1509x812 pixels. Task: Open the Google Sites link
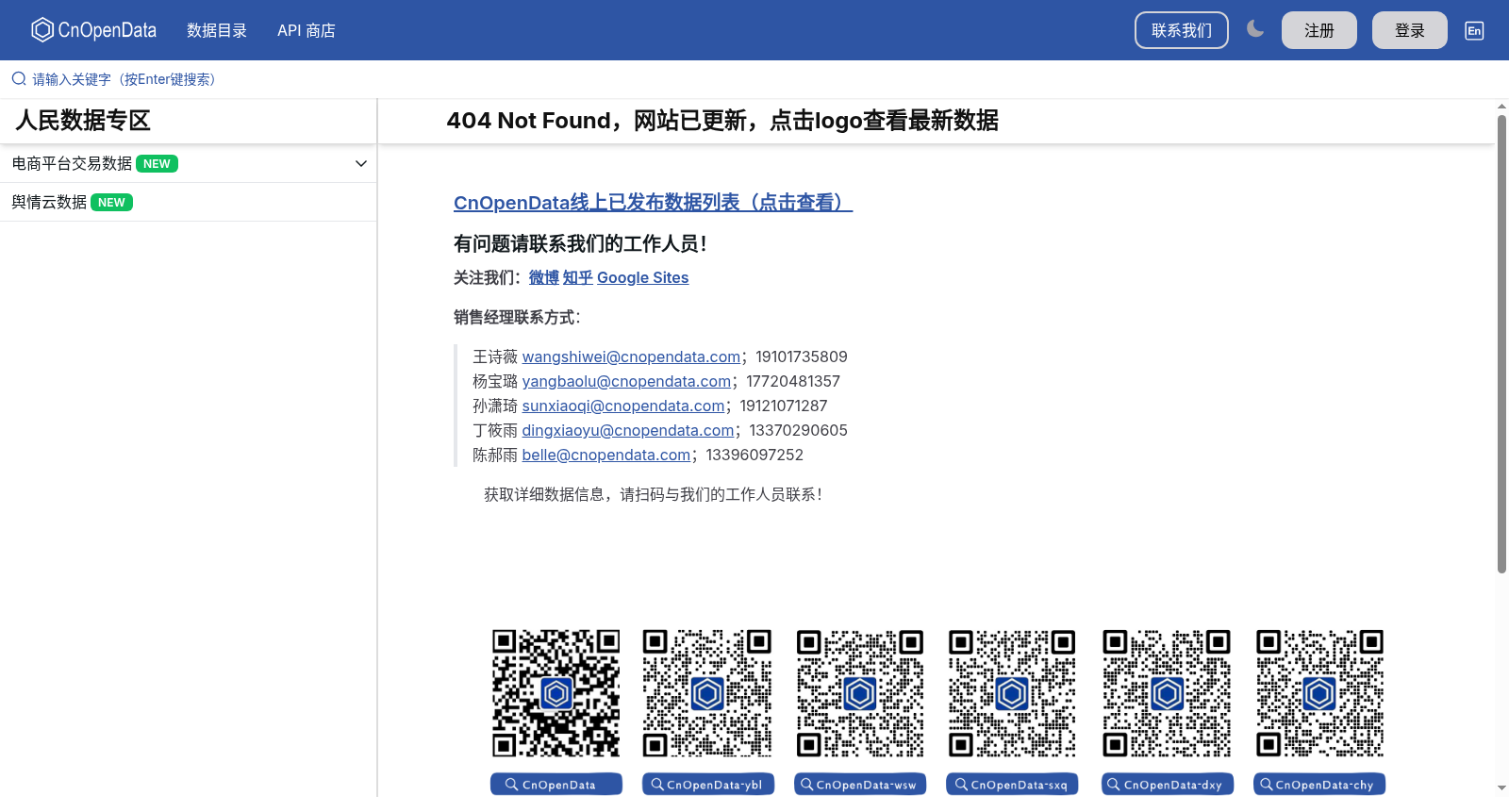point(643,277)
